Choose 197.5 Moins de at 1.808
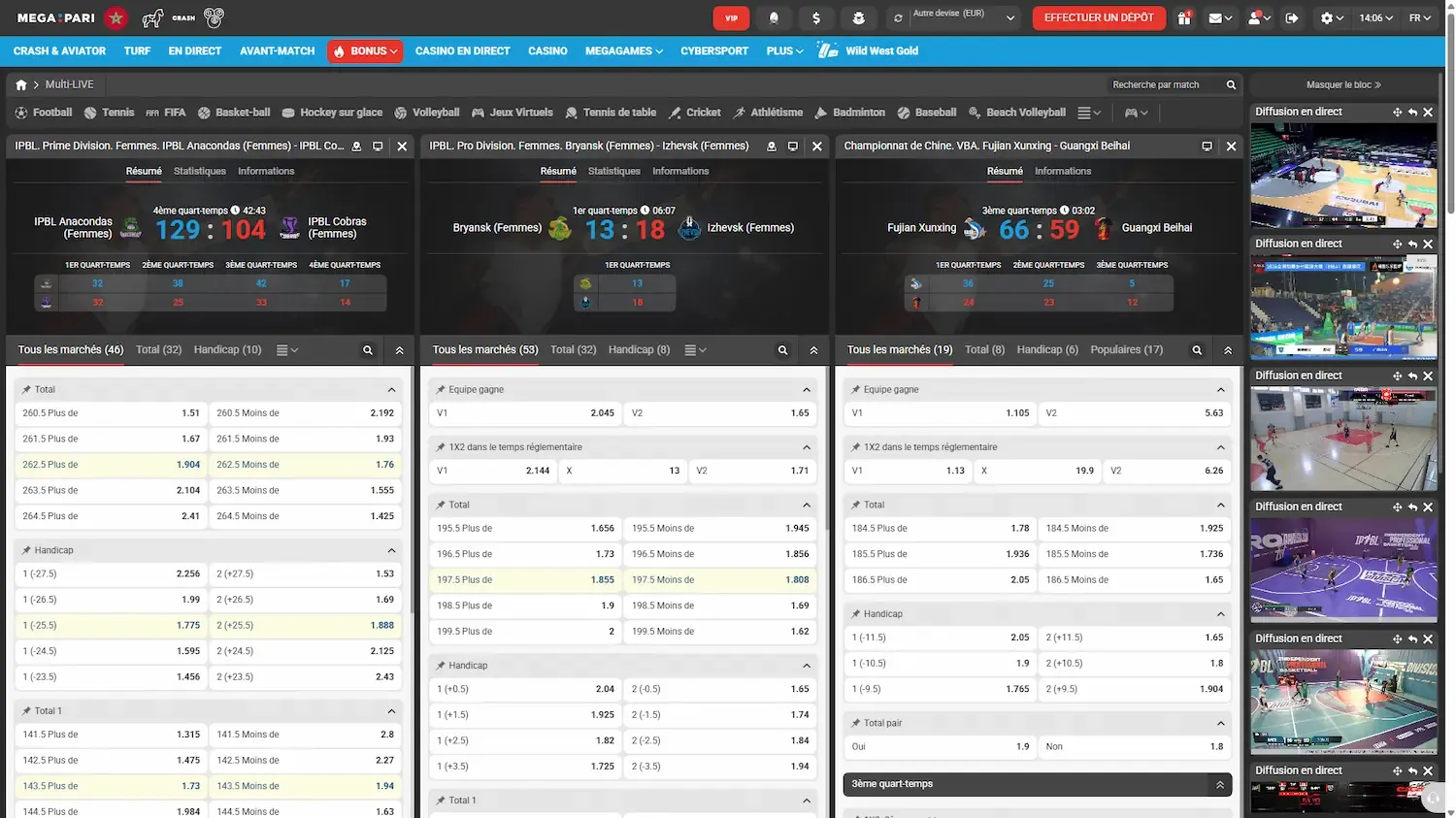 (x=720, y=580)
